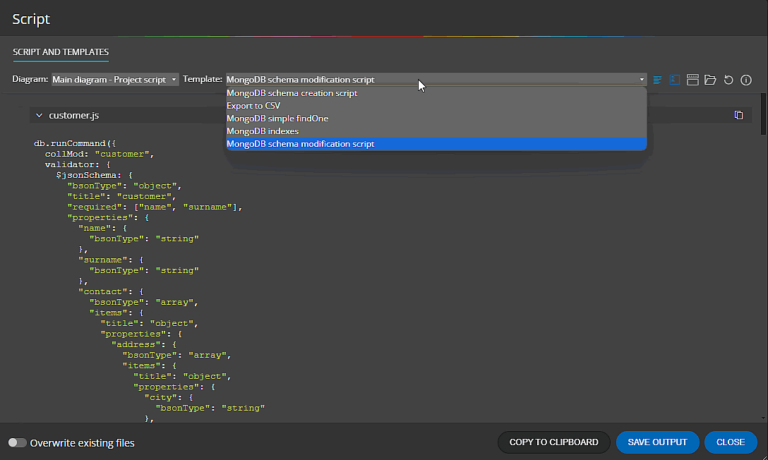Click the Template dropdown arrow

pos(642,79)
